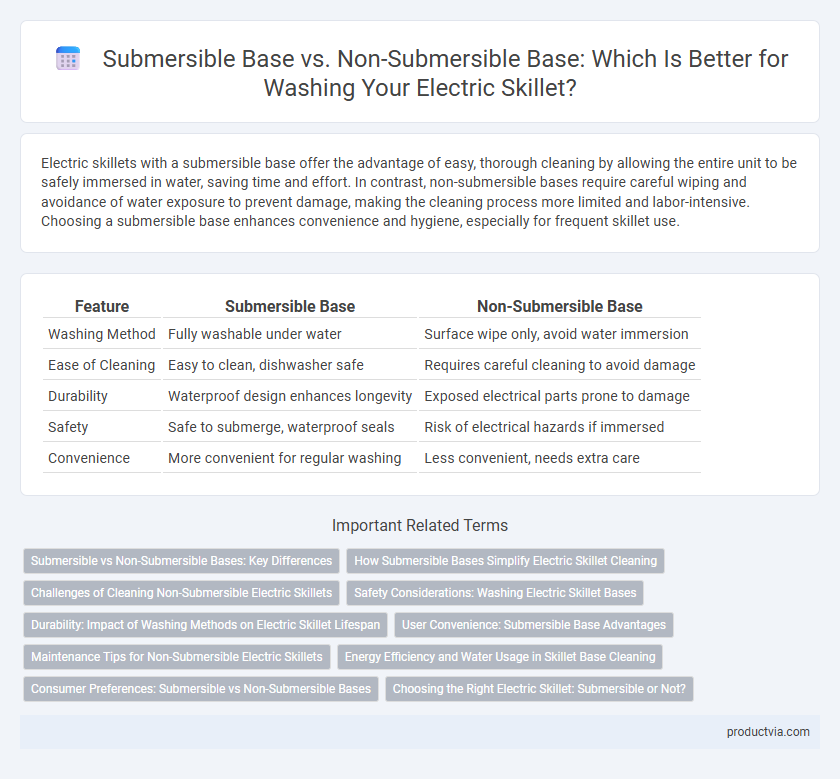840x779 pixels.
Task: Open 'How Submersible Bases Simplify Electric Skillet Cleaning'
Action: point(506,561)
